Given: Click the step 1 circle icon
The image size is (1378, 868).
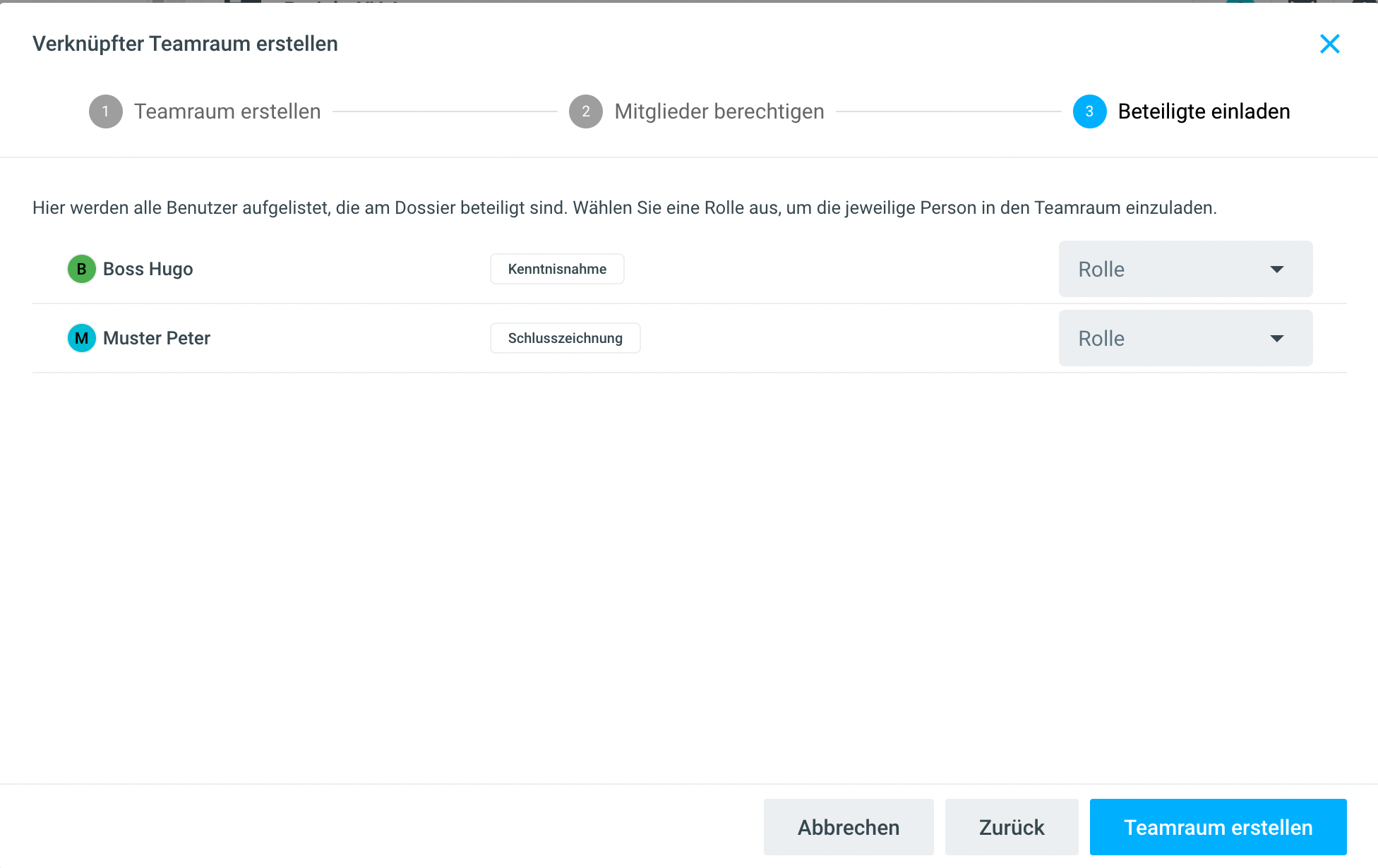Looking at the screenshot, I should click(106, 111).
